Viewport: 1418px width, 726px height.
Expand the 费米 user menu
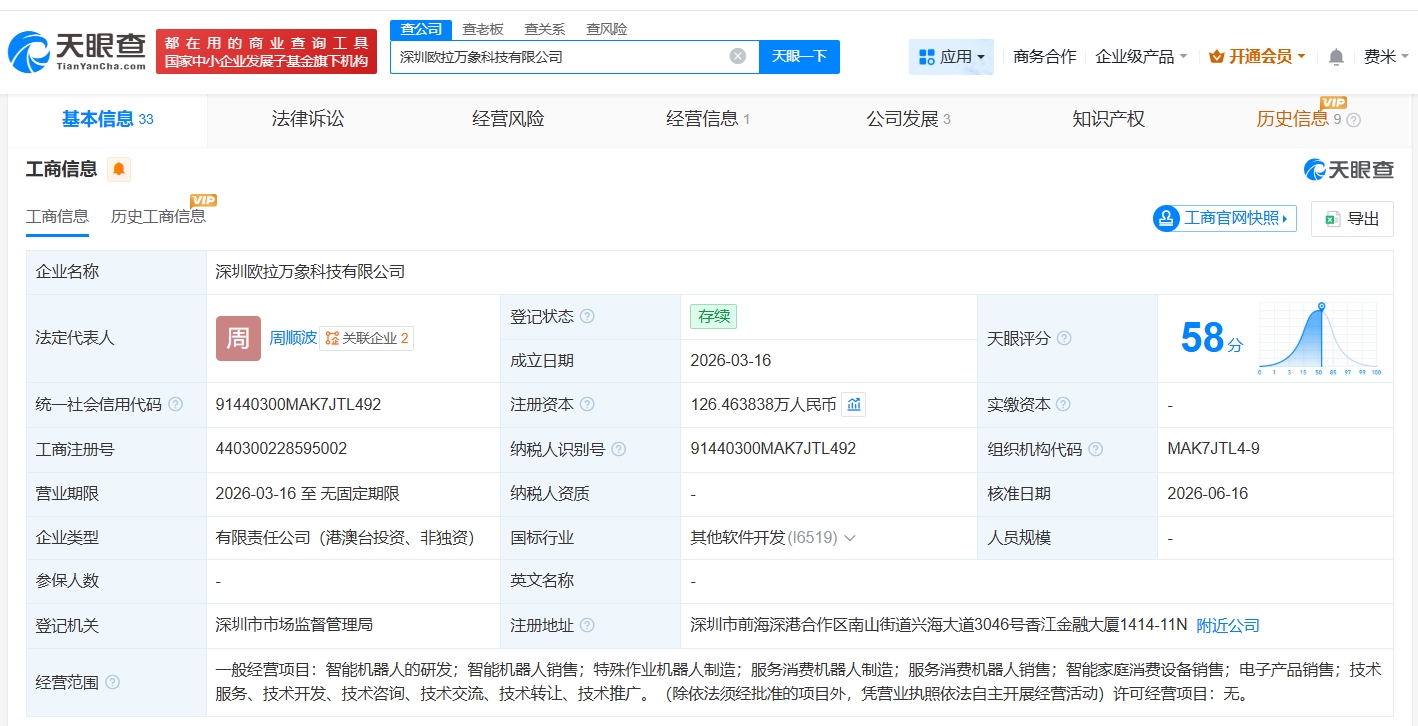[1386, 57]
